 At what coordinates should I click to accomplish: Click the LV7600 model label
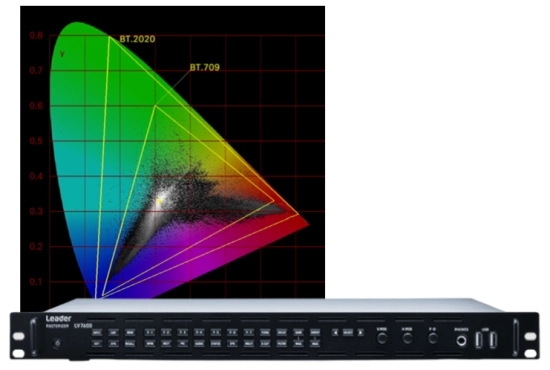tap(83, 326)
